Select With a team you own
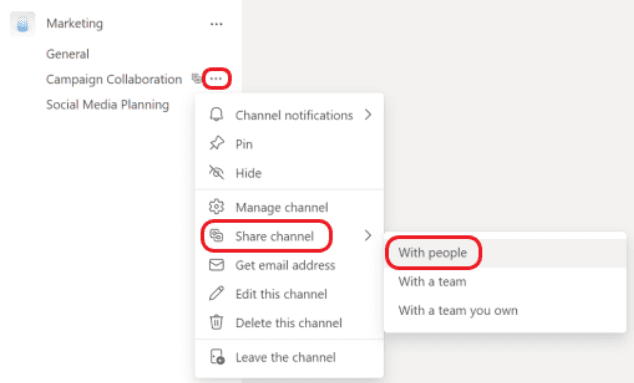The image size is (634, 383). click(458, 311)
